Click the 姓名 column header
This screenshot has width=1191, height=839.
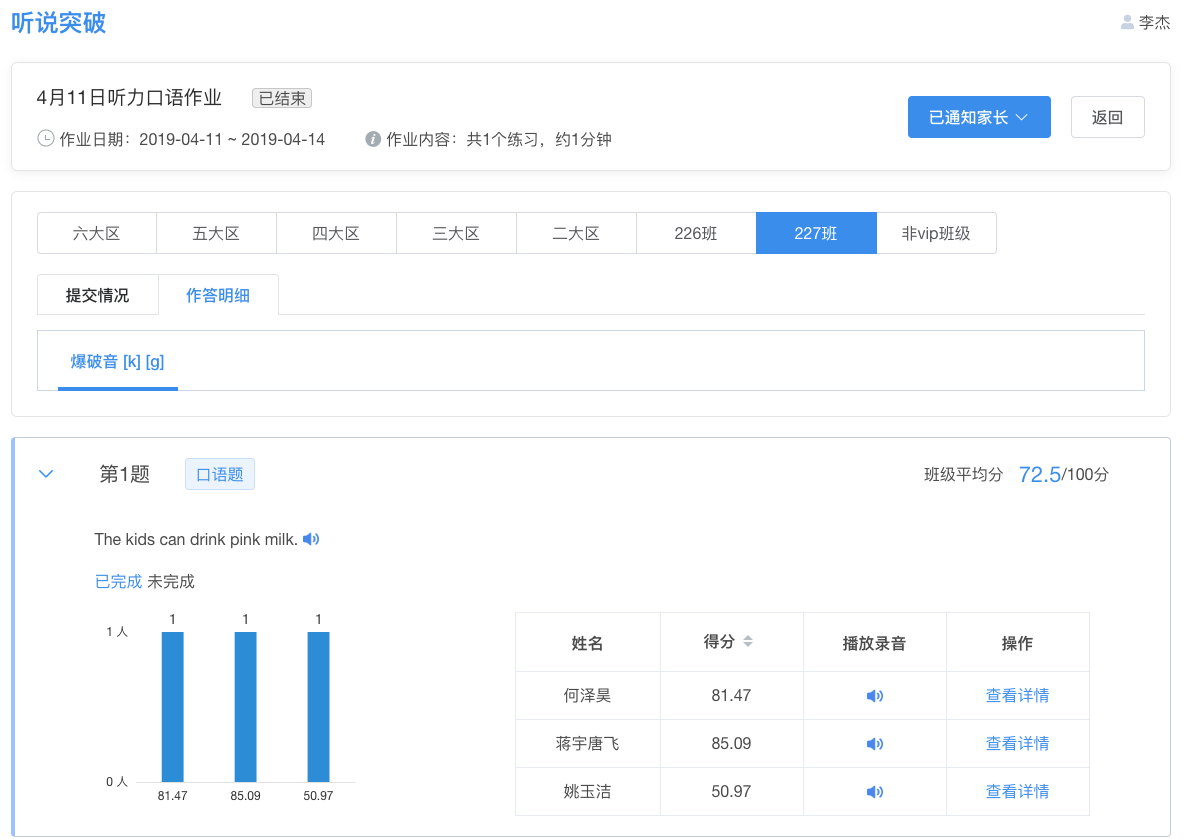[x=587, y=643]
